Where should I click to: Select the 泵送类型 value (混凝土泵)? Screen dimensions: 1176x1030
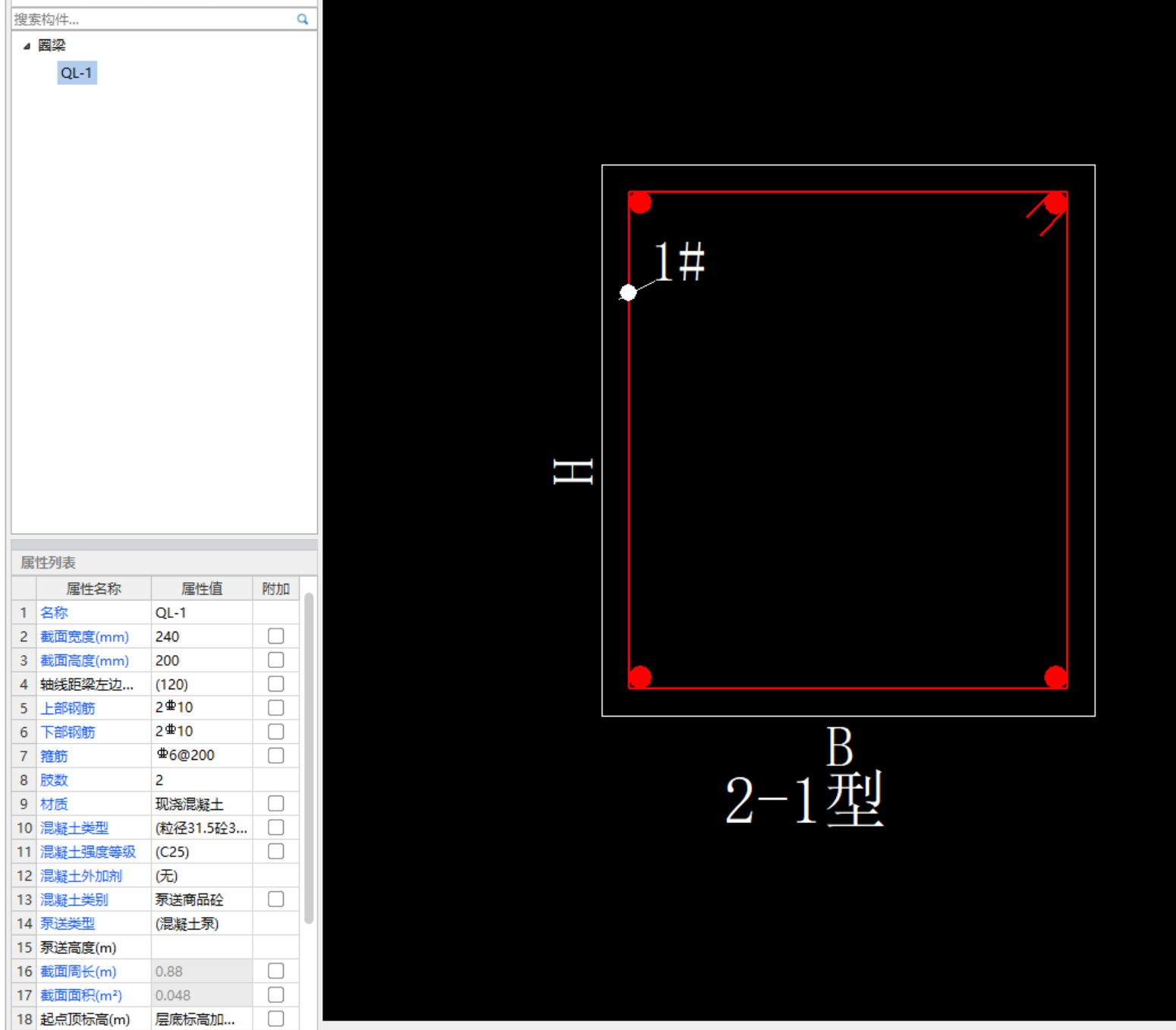[202, 923]
